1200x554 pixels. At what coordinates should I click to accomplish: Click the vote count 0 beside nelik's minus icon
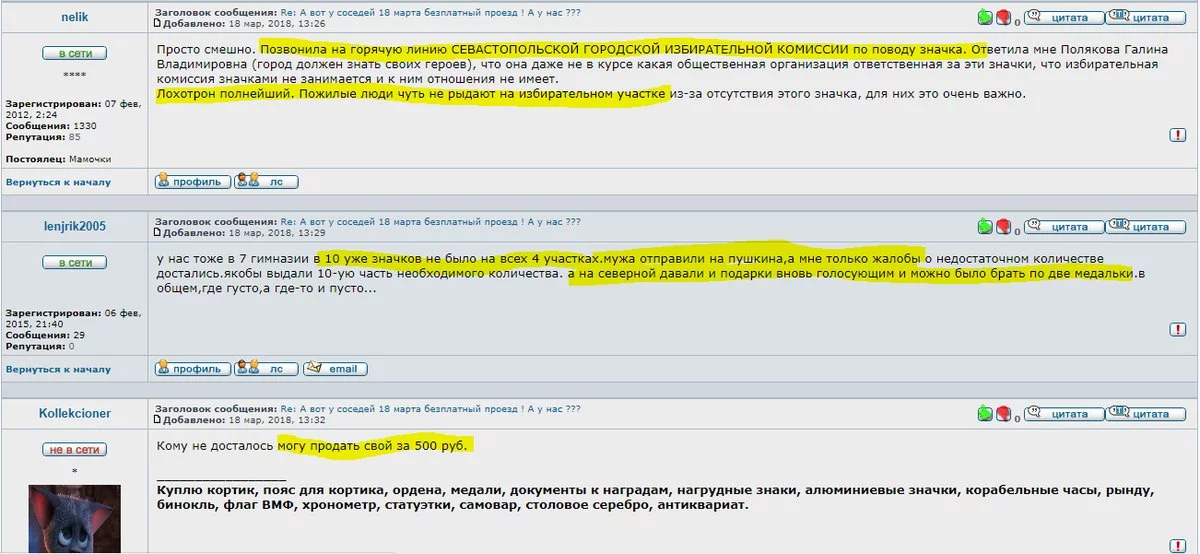pyautogui.click(x=1017, y=21)
